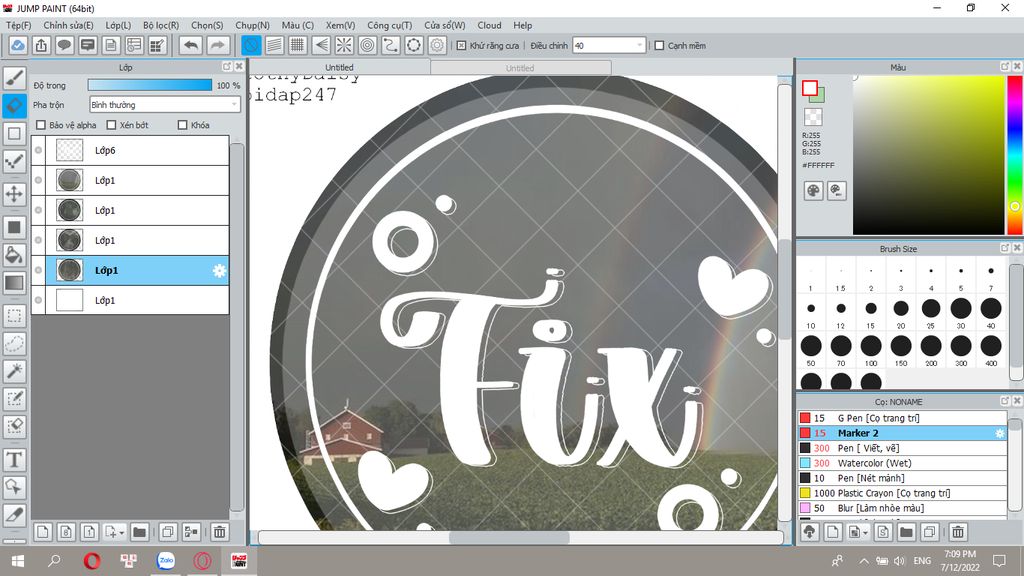Image resolution: width=1024 pixels, height=576 pixels.
Task: Undock the Lớp panel with its float icon
Action: click(227, 67)
